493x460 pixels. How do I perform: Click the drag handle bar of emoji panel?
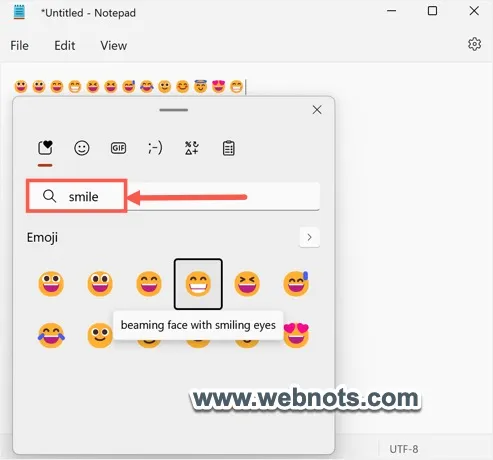pyautogui.click(x=174, y=110)
